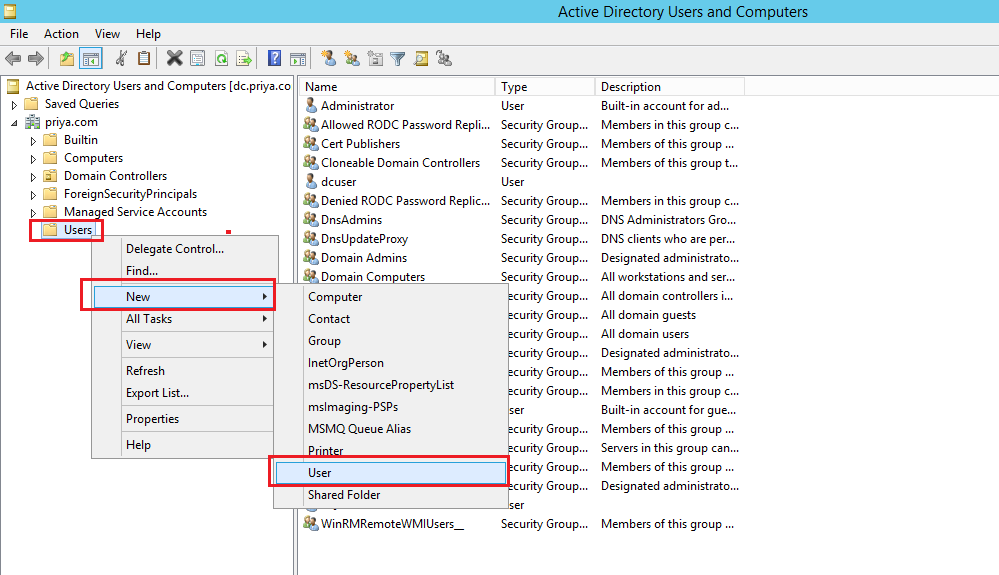The width and height of the screenshot is (999, 575).
Task: Click the Filter funnel toolbar icon
Action: (x=398, y=59)
